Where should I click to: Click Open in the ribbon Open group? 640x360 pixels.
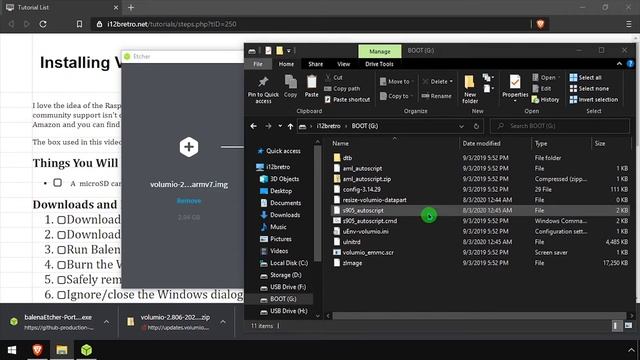545,77
